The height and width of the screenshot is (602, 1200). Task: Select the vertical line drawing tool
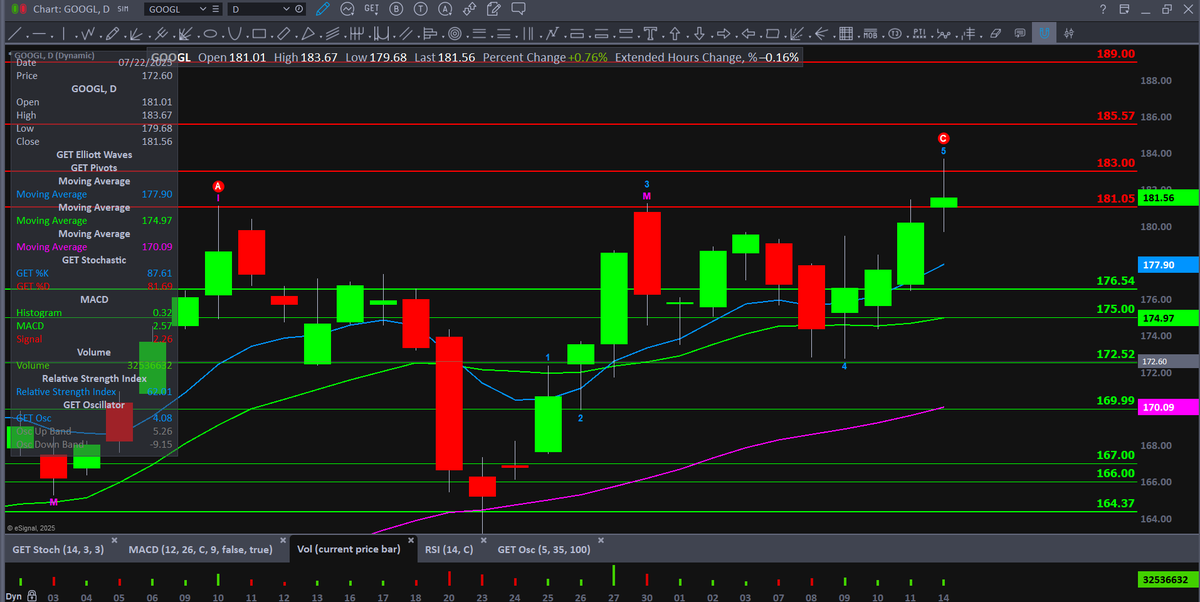pyautogui.click(x=63, y=34)
